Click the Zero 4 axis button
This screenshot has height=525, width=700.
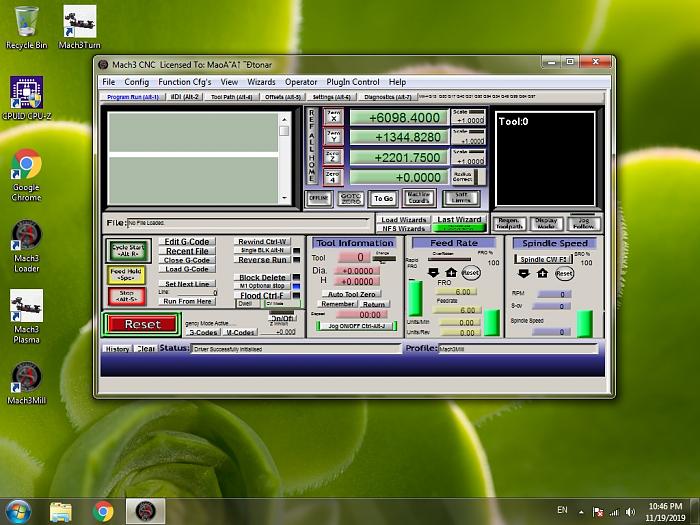pyautogui.click(x=333, y=177)
